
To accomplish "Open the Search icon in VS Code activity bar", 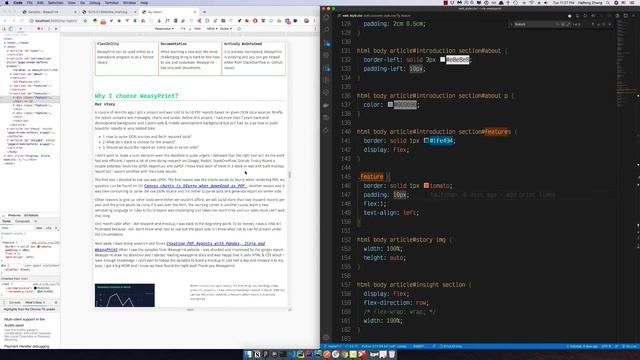I will 326,30.
